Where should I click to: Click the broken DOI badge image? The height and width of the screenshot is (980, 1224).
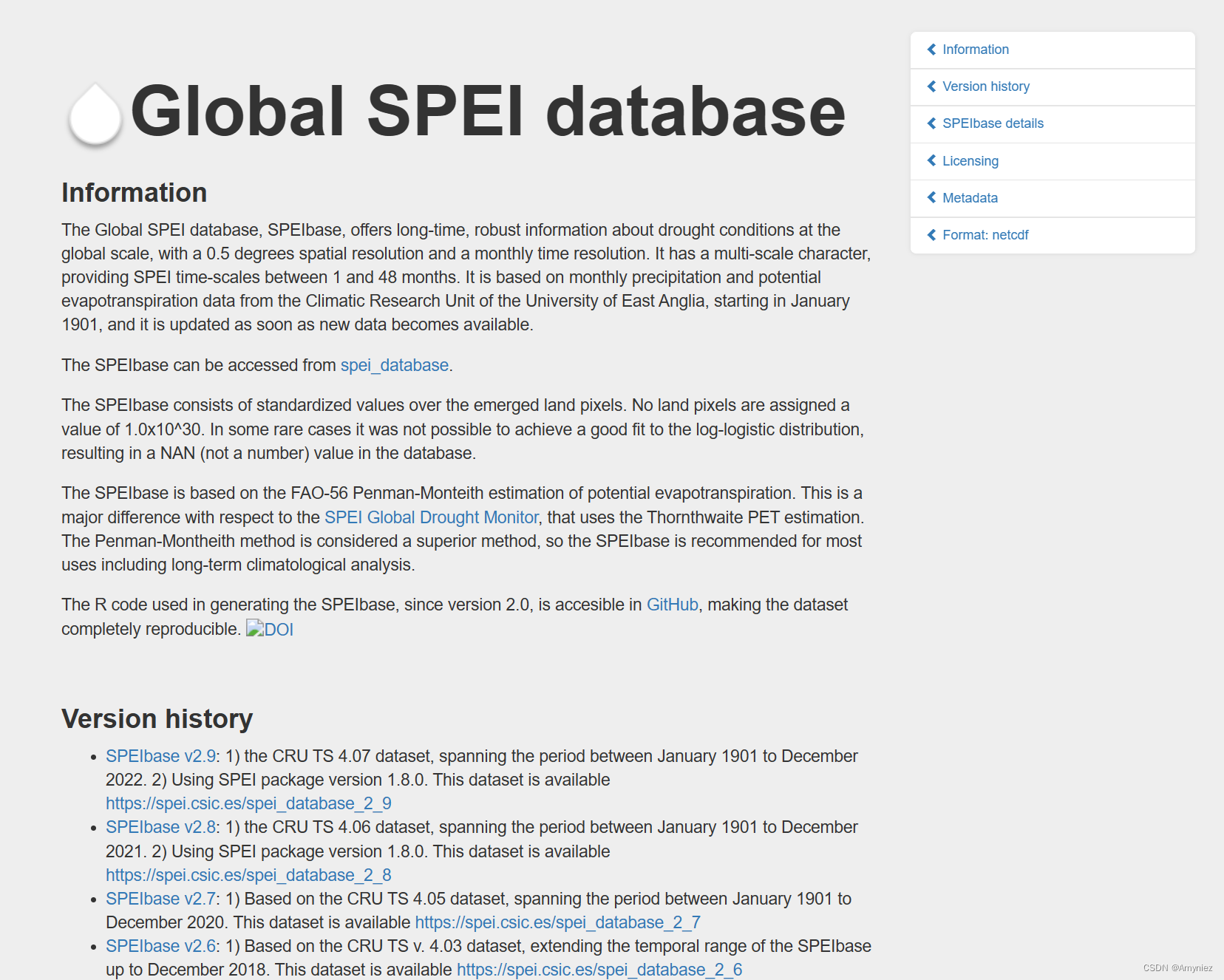(271, 629)
